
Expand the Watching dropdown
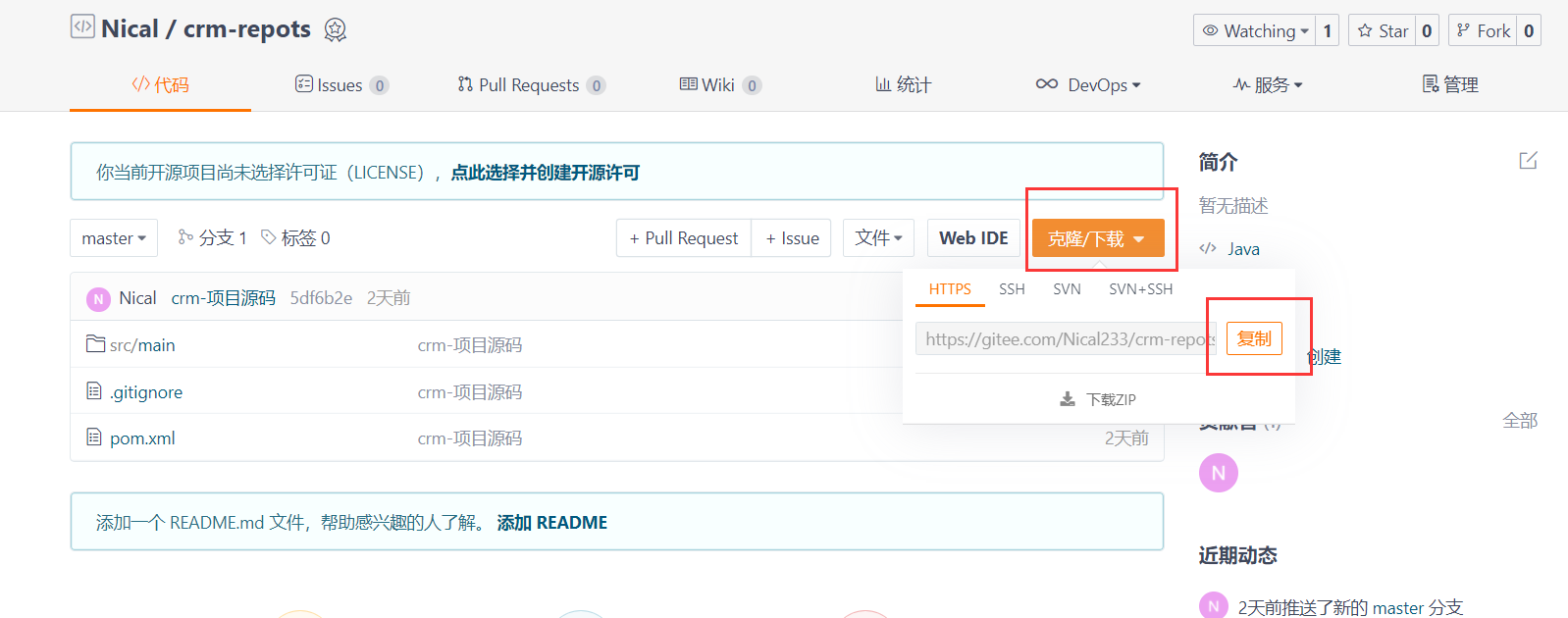(x=1255, y=30)
